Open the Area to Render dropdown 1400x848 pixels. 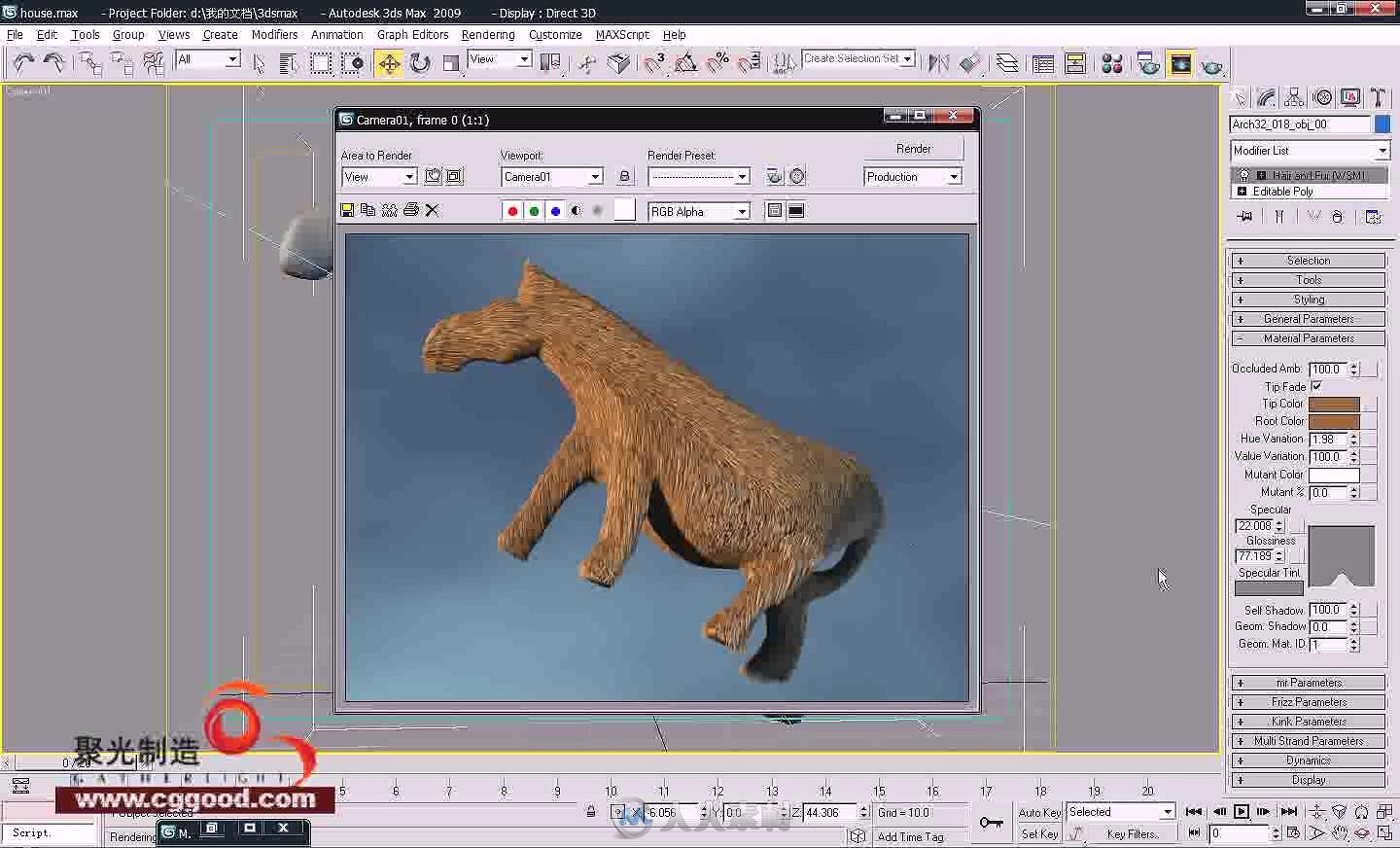(379, 177)
